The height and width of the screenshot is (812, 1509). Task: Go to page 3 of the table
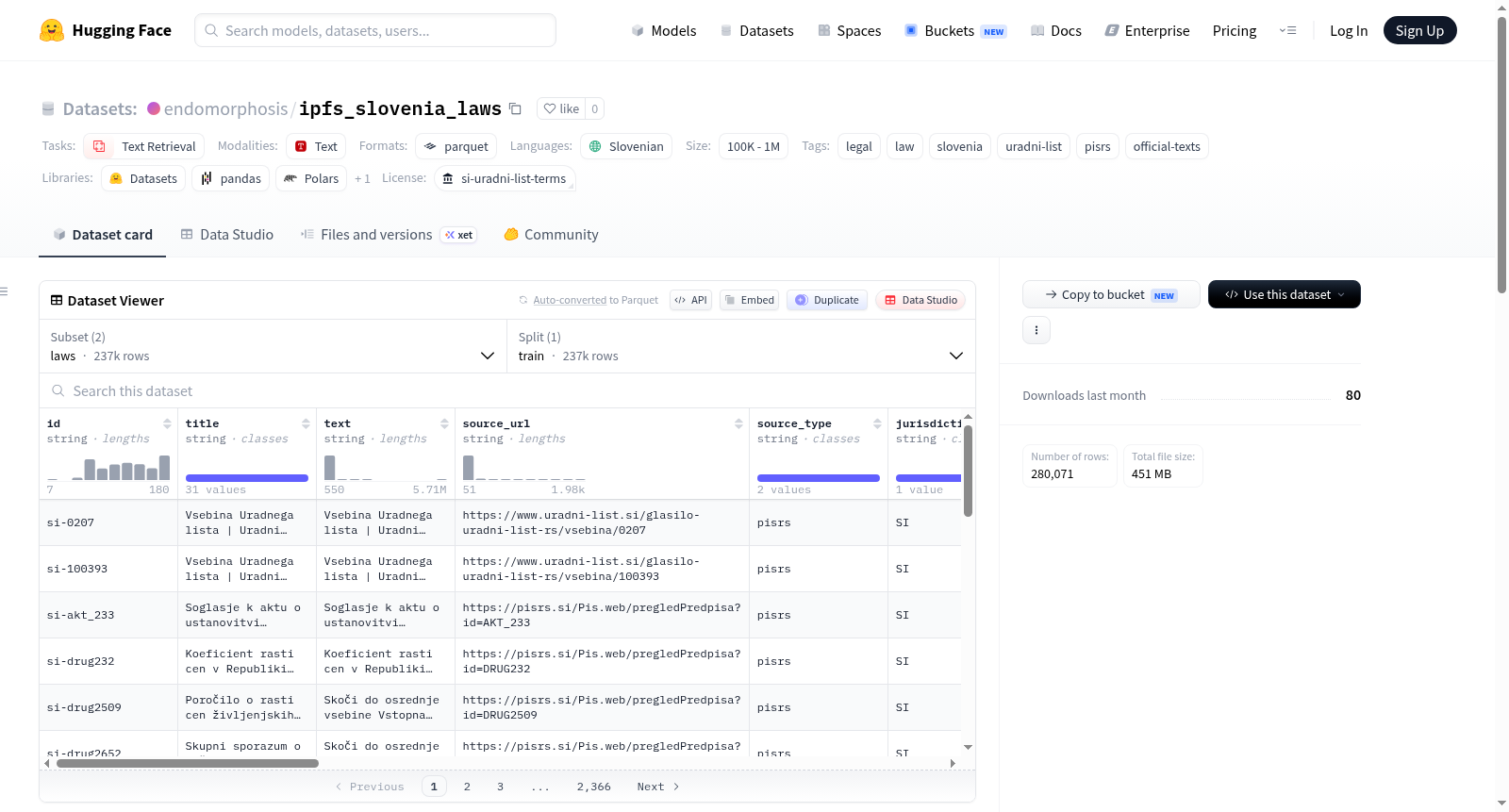(x=500, y=787)
